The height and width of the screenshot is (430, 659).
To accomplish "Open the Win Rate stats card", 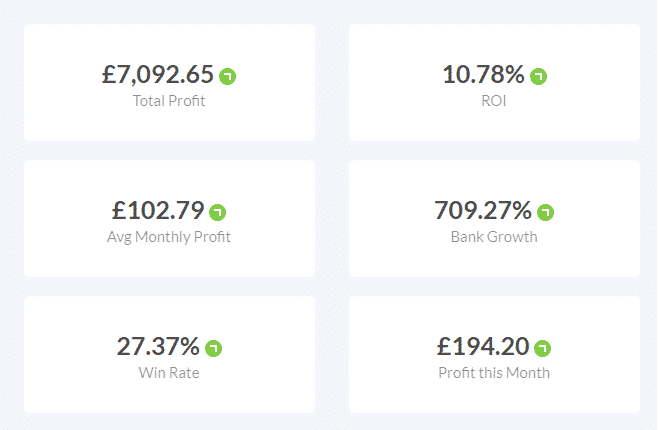I will pyautogui.click(x=169, y=354).
